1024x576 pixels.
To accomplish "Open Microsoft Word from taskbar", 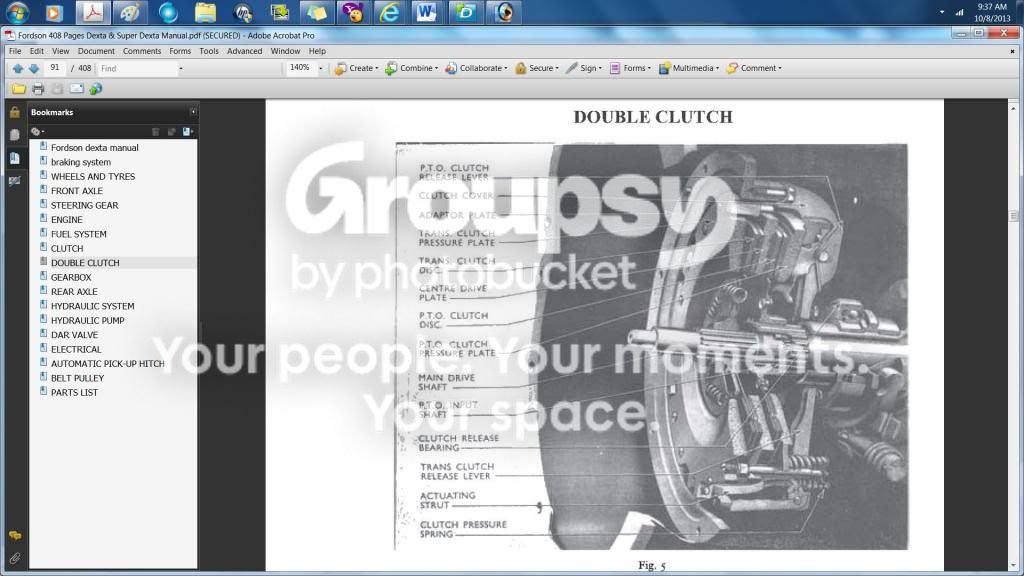I will click(427, 12).
